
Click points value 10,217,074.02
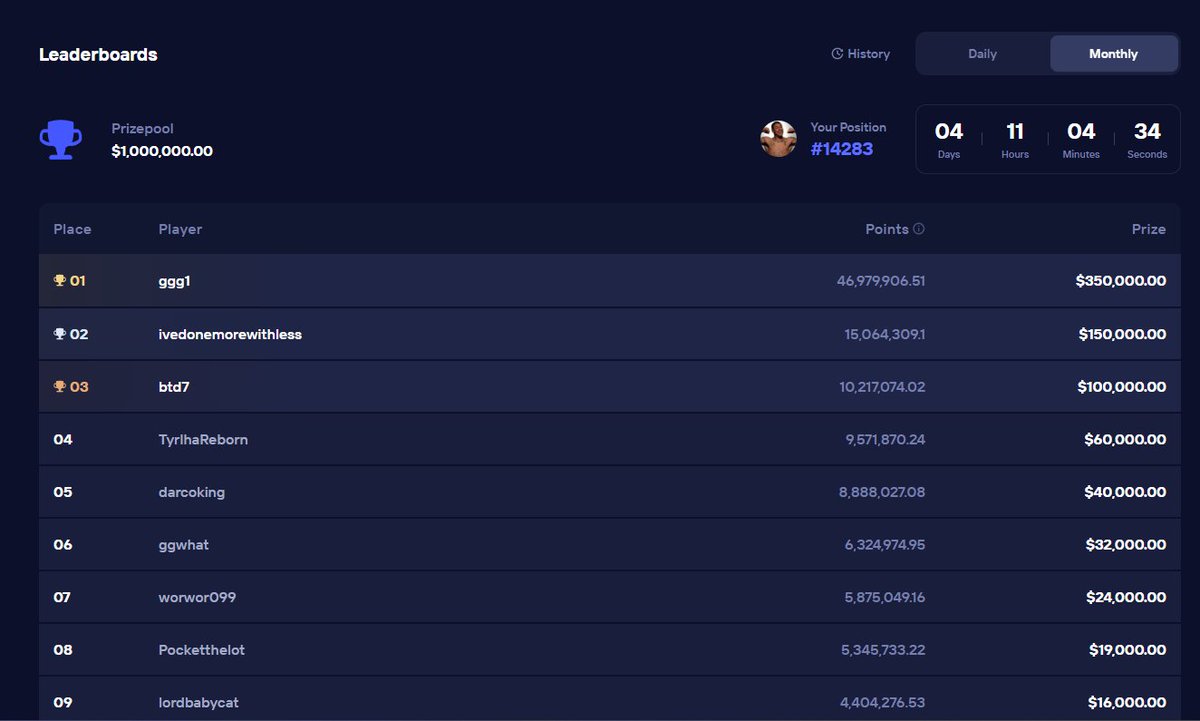[882, 387]
